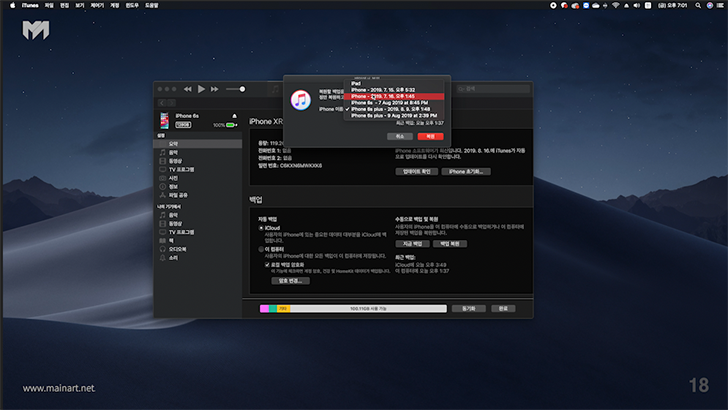The height and width of the screenshot is (410, 728).
Task: Click the red 복원 restore button
Action: 430,137
